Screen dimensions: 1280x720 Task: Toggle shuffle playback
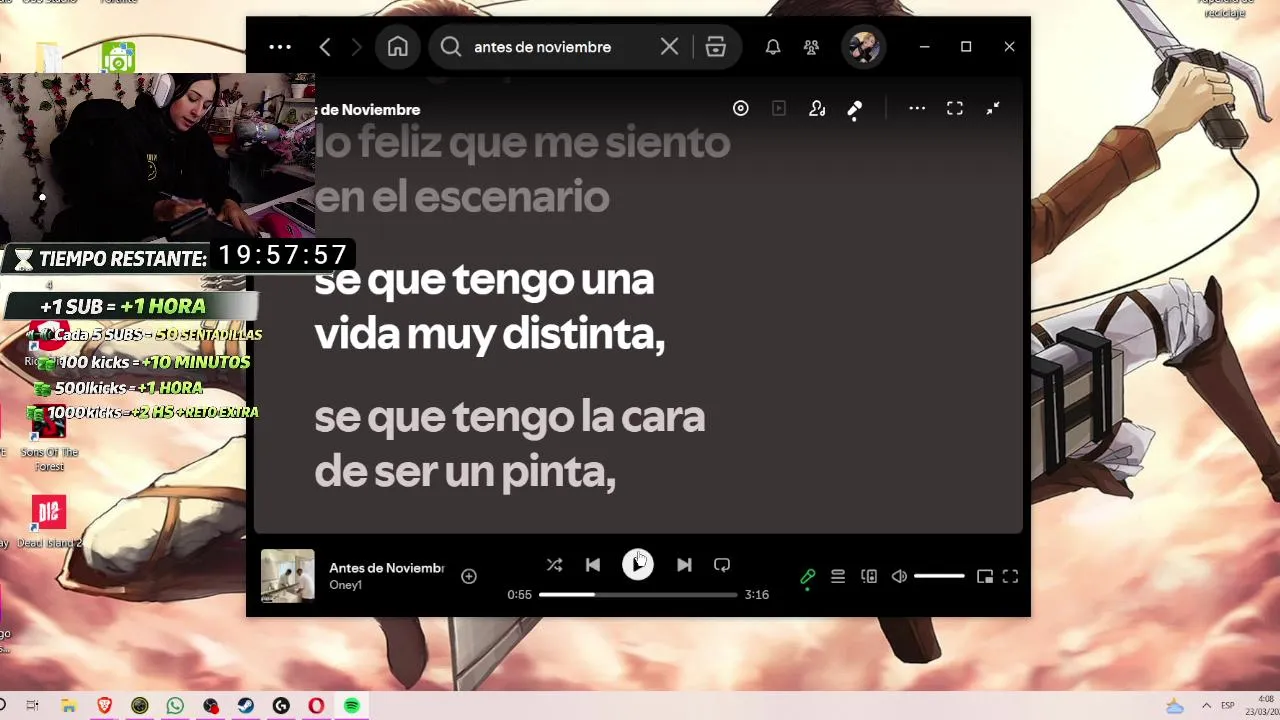click(554, 565)
